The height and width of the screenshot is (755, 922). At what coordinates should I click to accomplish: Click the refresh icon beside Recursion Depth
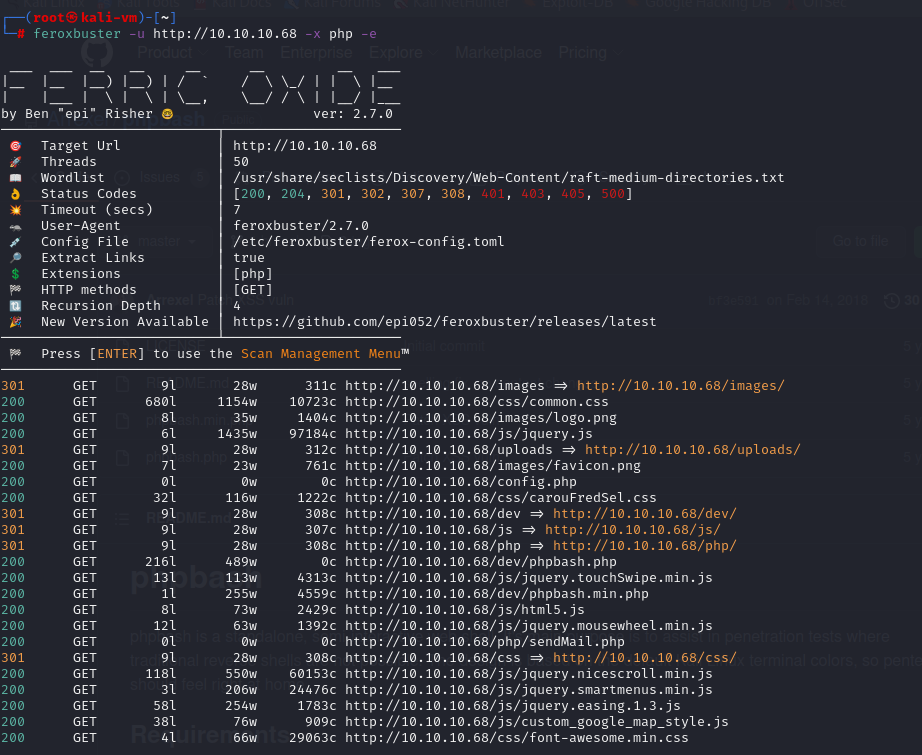click(x=14, y=306)
